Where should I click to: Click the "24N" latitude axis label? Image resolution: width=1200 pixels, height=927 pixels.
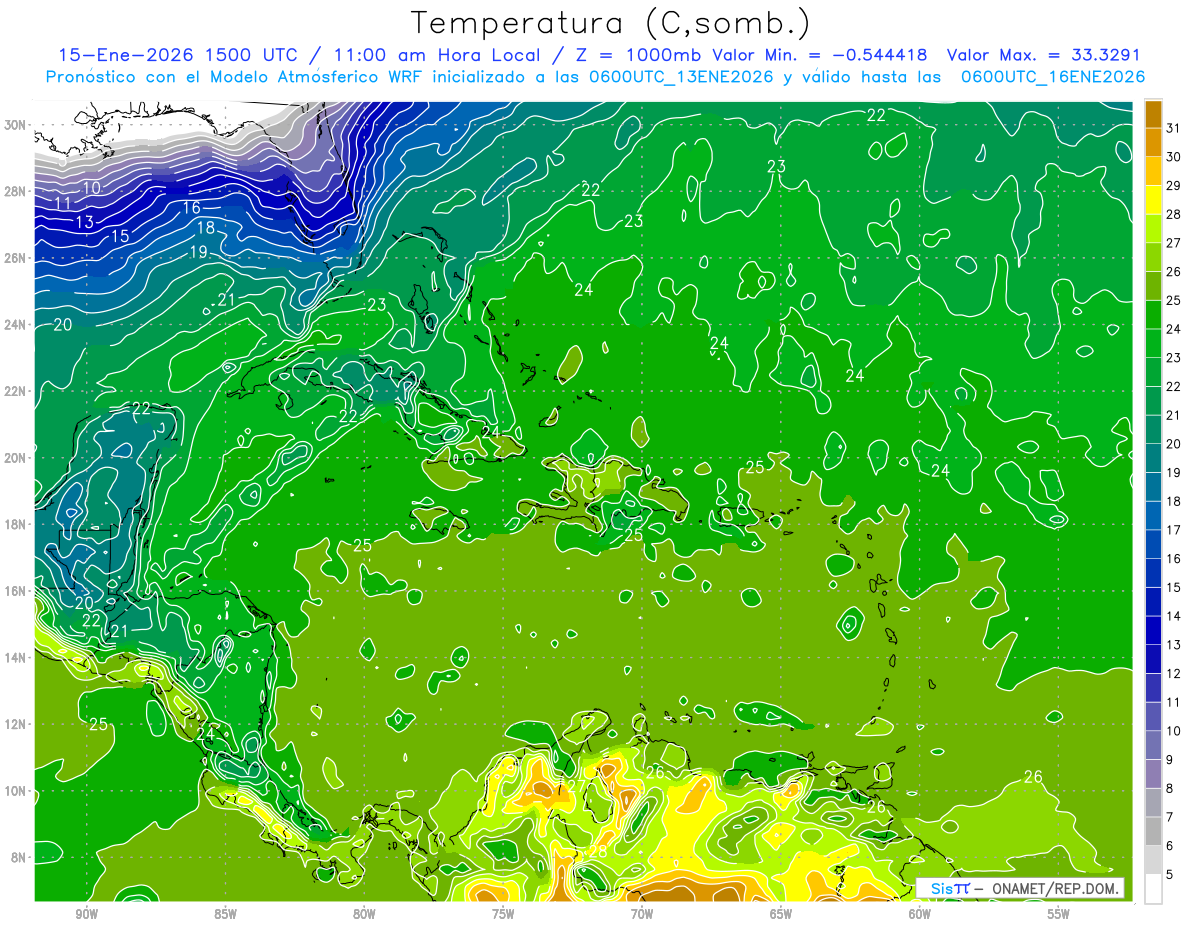tap(15, 325)
